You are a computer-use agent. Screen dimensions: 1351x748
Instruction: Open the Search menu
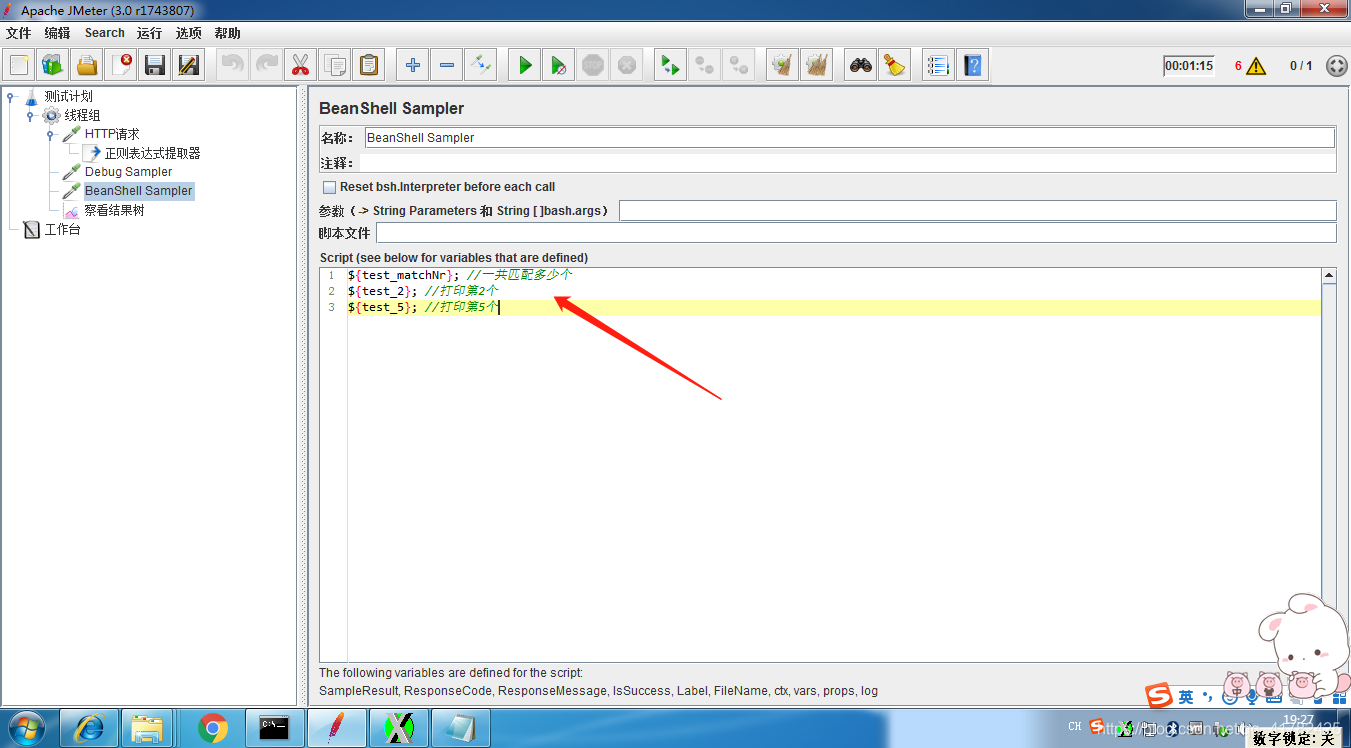(104, 33)
